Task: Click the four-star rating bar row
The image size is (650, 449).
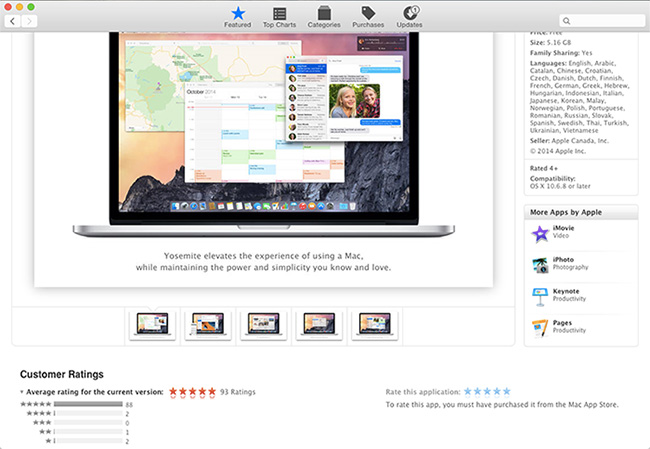Action: (x=78, y=413)
